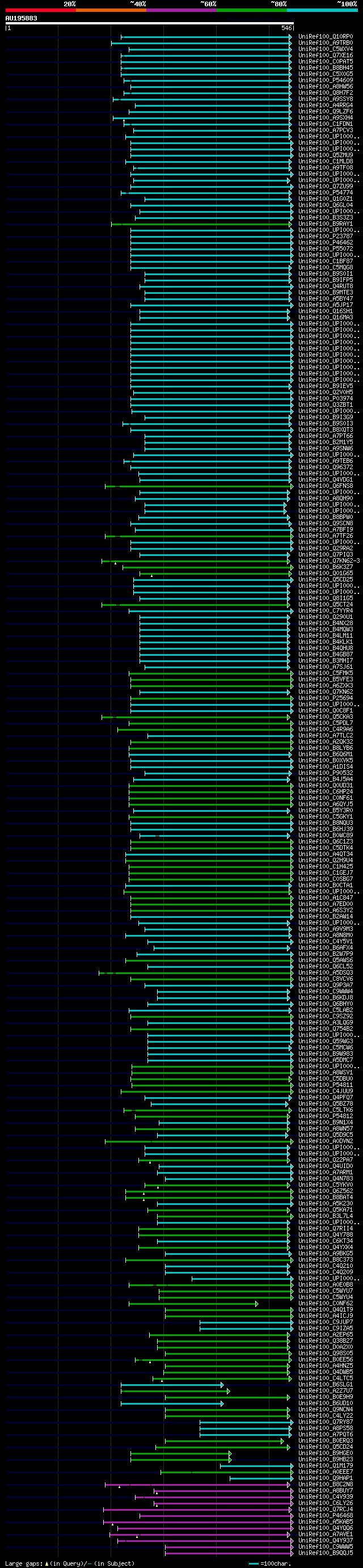Select hit label UniRef100_Q7KN62-3

[329, 560]
